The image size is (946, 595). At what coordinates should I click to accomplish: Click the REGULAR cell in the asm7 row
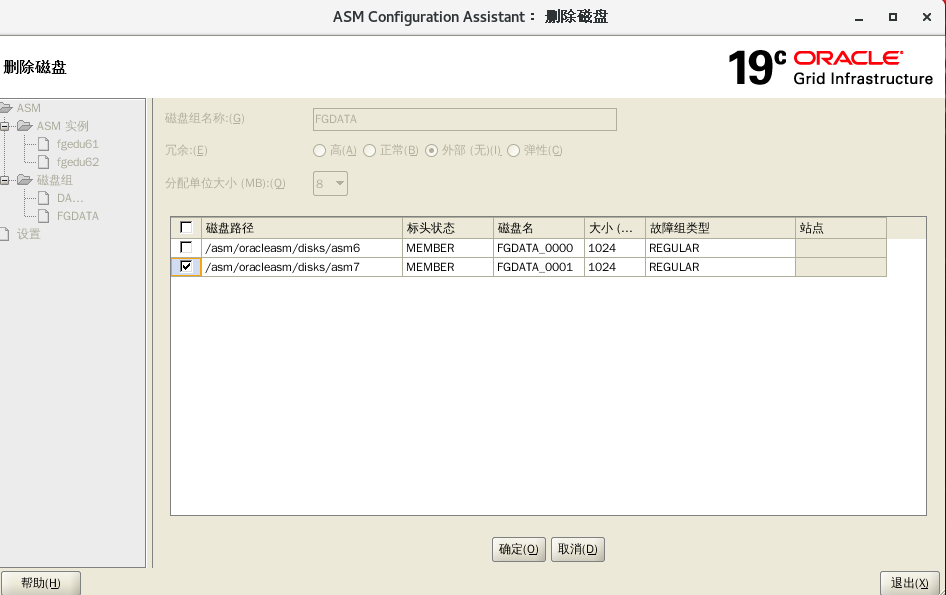click(720, 267)
